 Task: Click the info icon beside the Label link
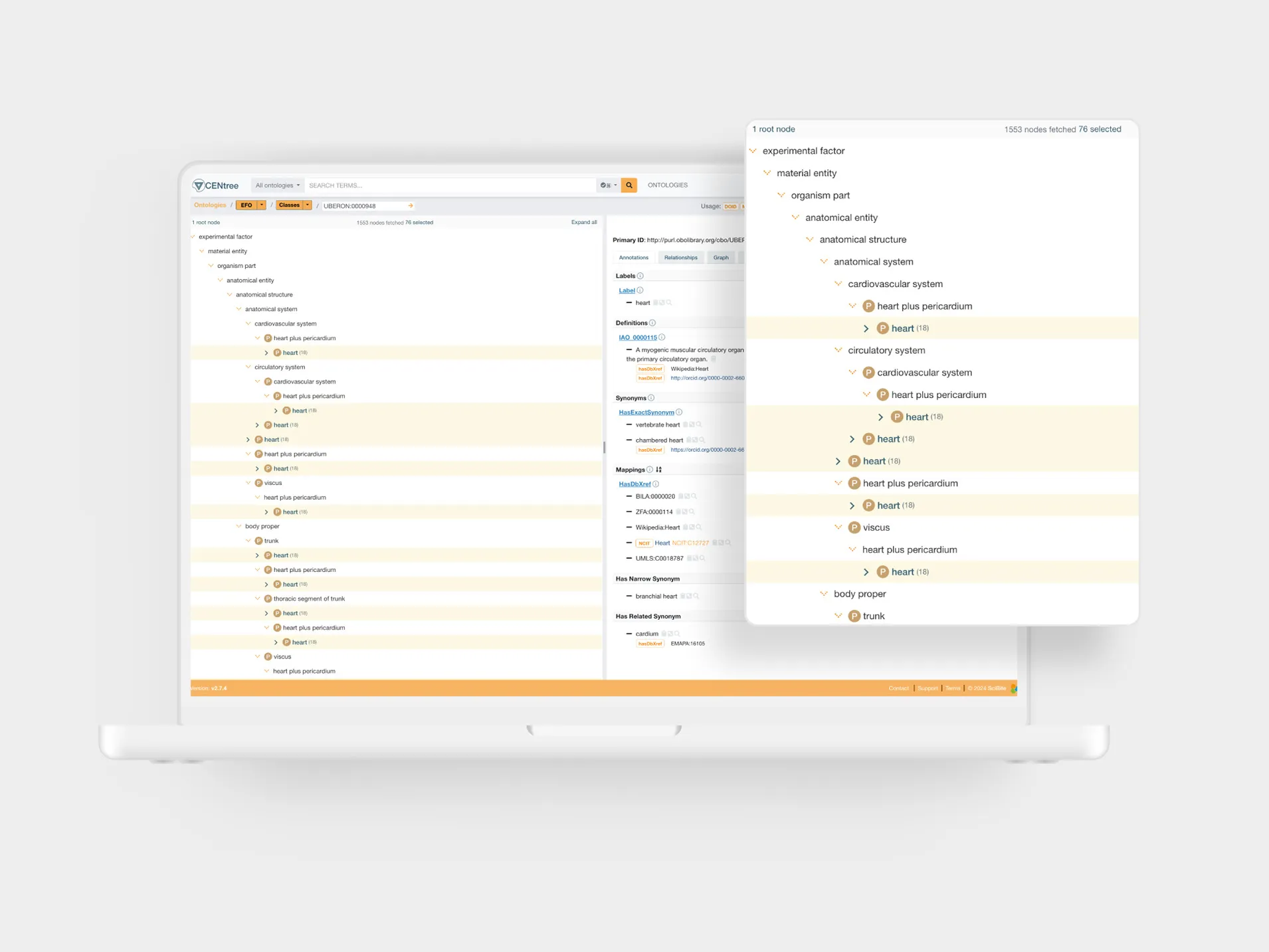640,290
